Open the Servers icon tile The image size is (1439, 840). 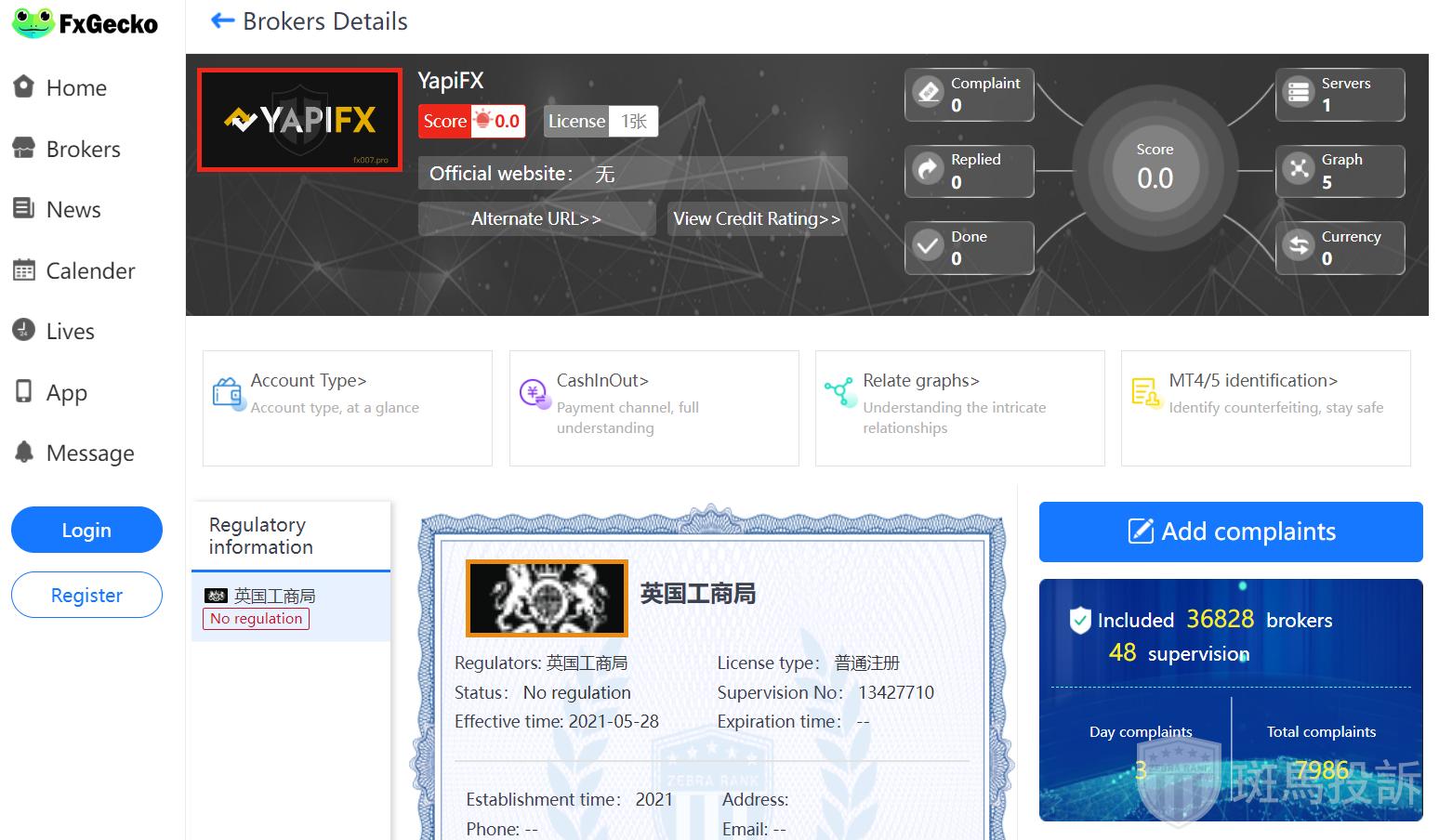tap(1298, 93)
